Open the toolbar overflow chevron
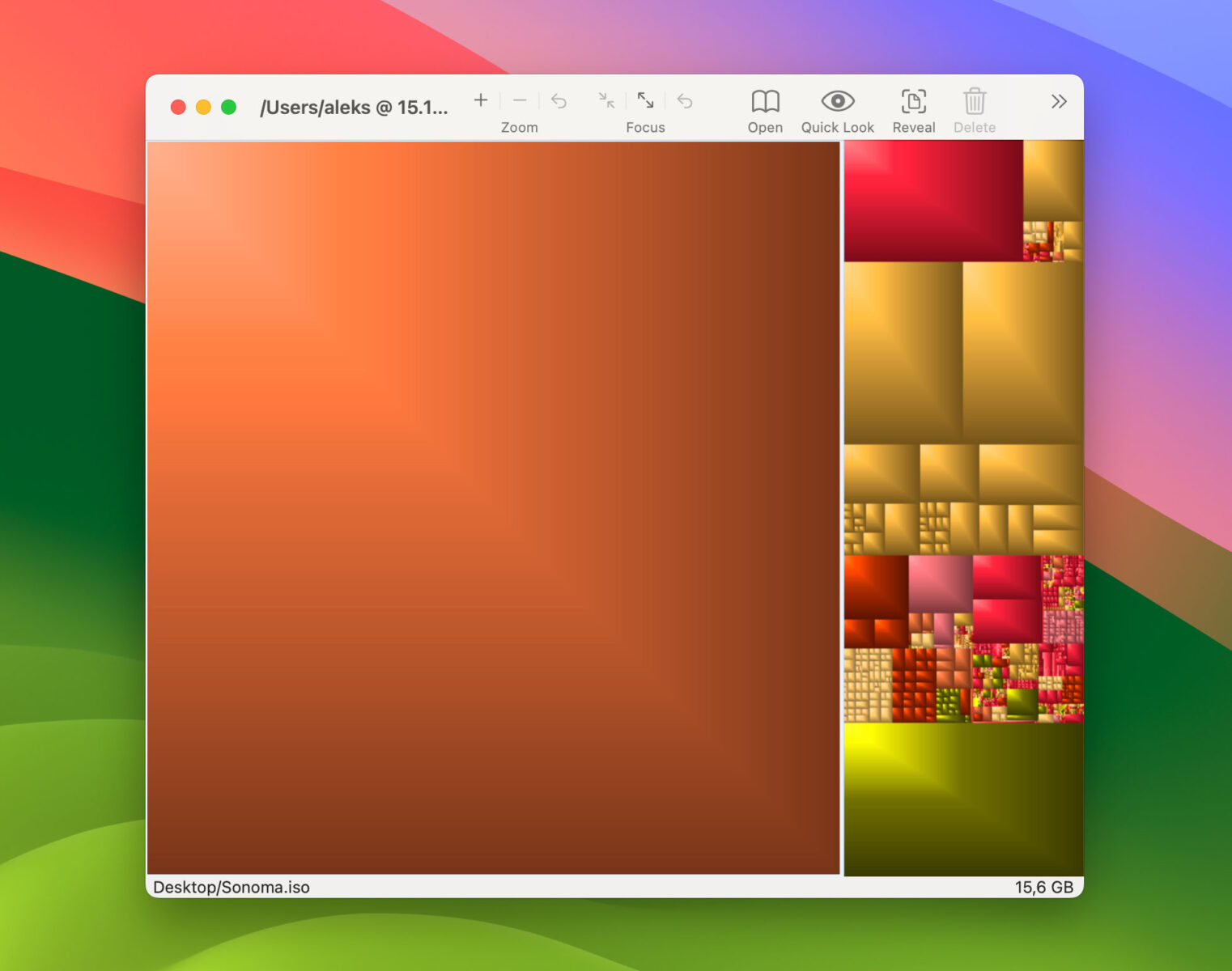Viewport: 1232px width, 971px height. pos(1059,101)
